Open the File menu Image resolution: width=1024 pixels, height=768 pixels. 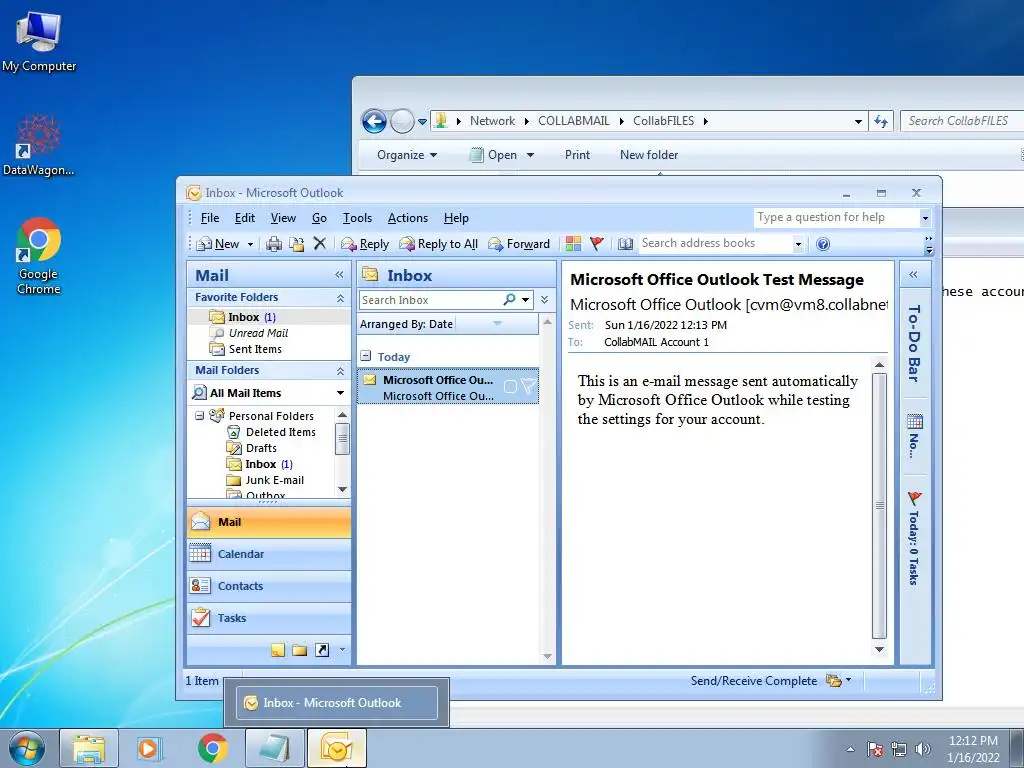coord(210,218)
